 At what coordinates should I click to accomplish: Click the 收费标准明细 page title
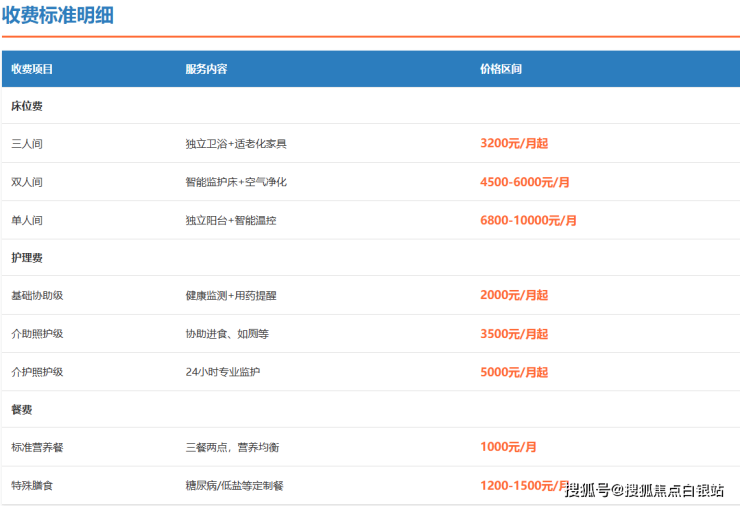pos(57,15)
